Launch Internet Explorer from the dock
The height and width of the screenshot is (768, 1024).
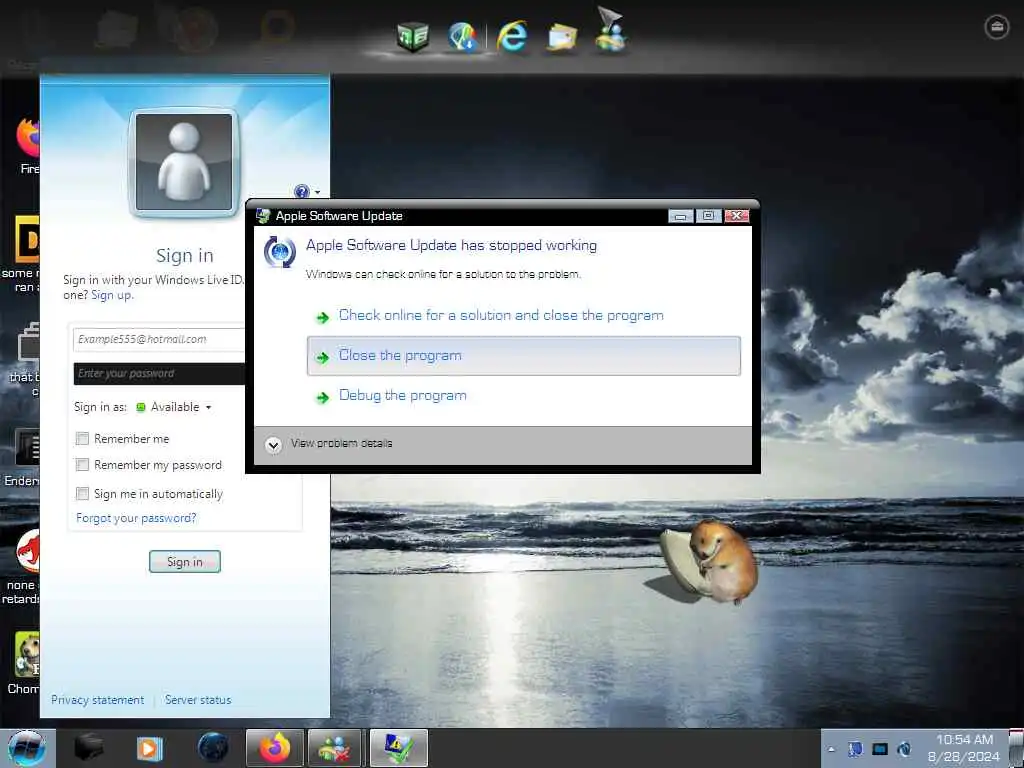(512, 36)
